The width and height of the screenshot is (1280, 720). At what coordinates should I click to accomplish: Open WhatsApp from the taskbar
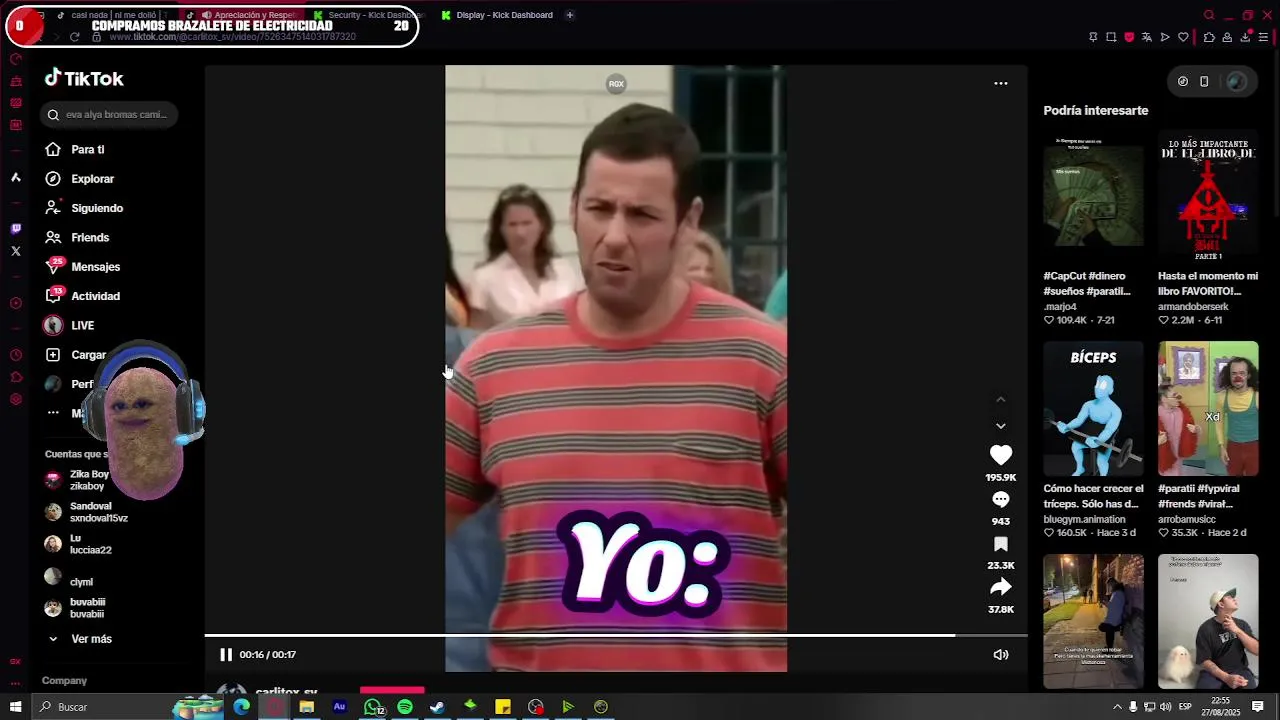[x=373, y=707]
